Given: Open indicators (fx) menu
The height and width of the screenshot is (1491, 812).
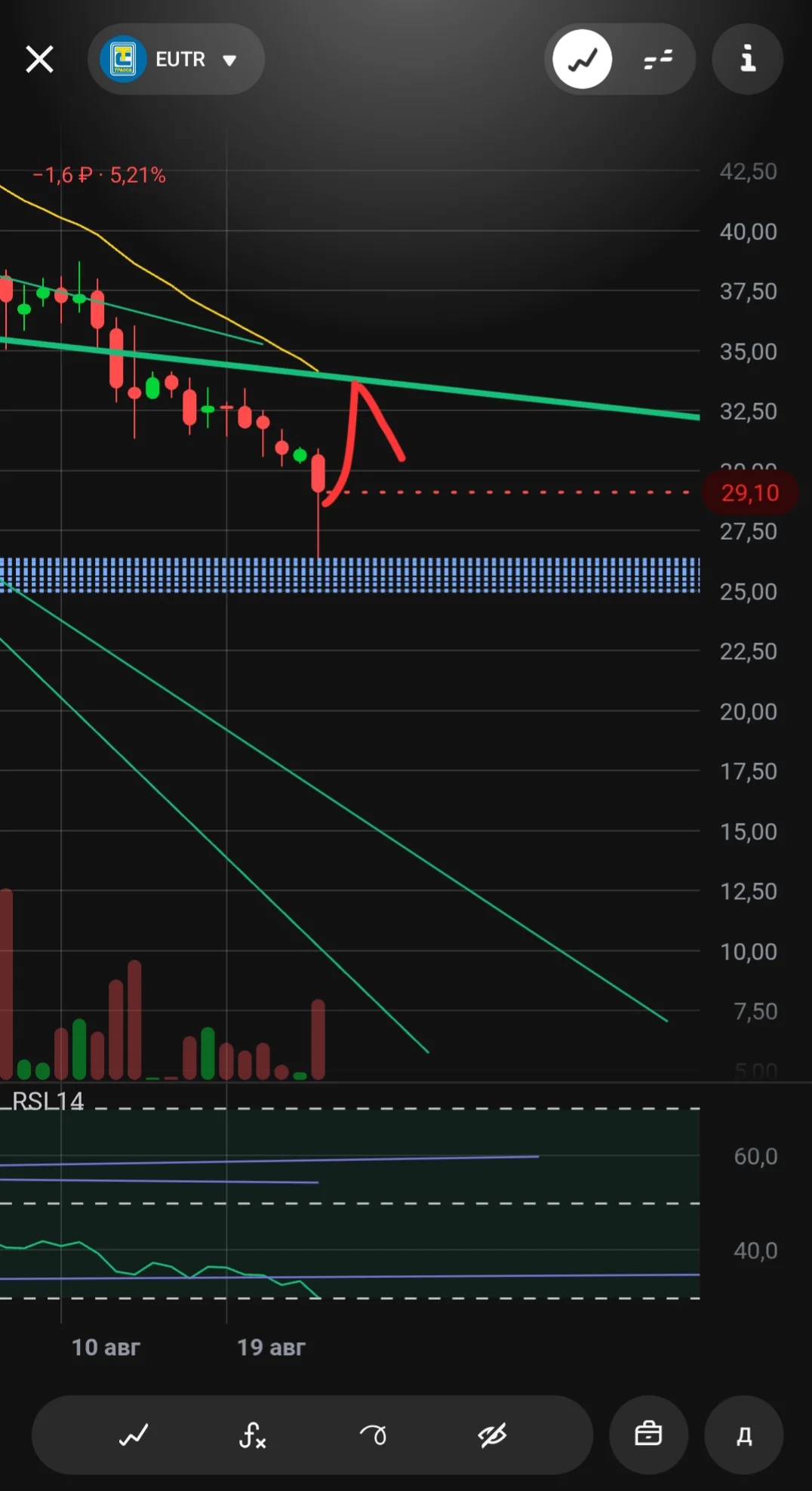Looking at the screenshot, I should pos(252,1434).
